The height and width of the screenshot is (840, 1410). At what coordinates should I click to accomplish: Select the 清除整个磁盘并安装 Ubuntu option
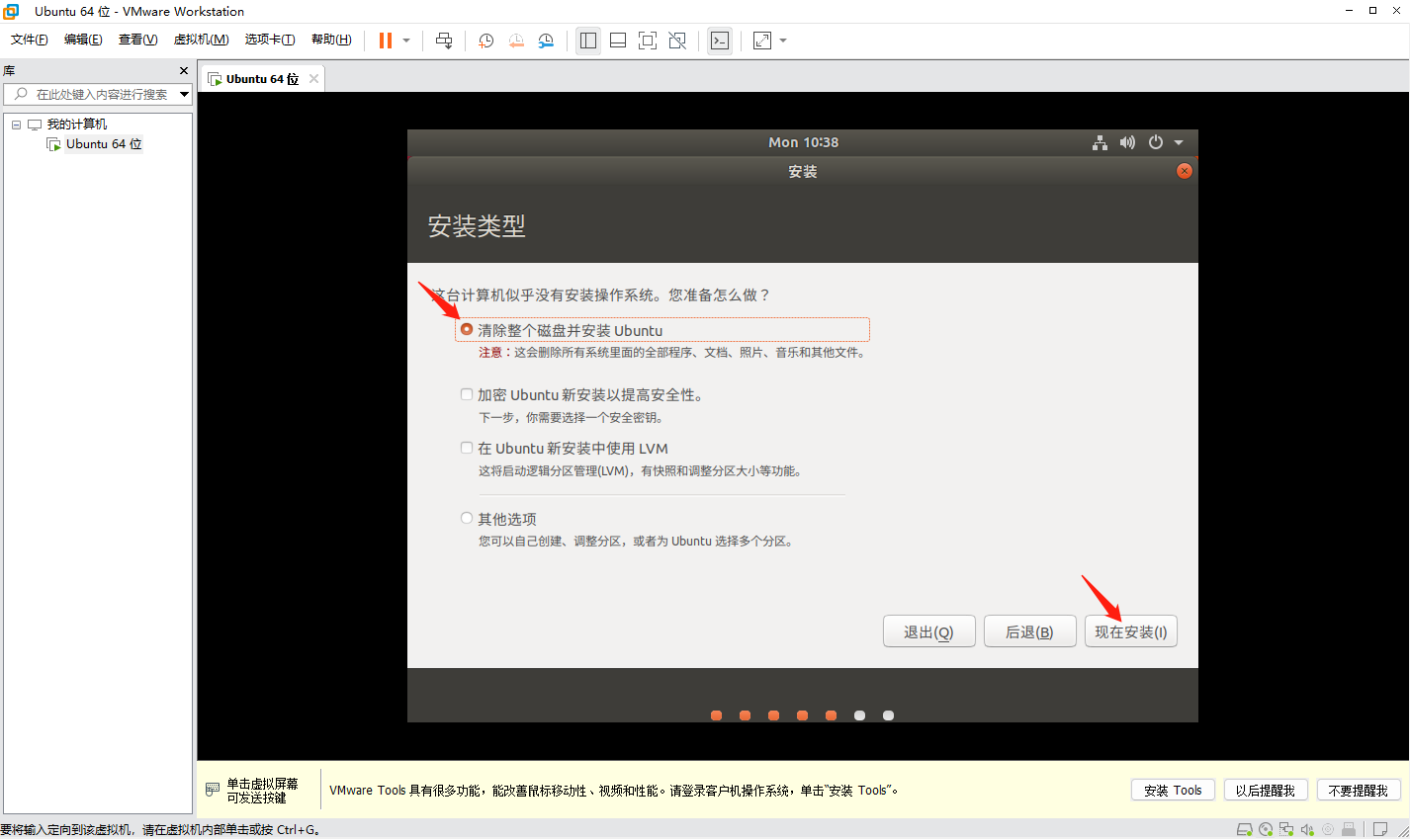pyautogui.click(x=466, y=328)
